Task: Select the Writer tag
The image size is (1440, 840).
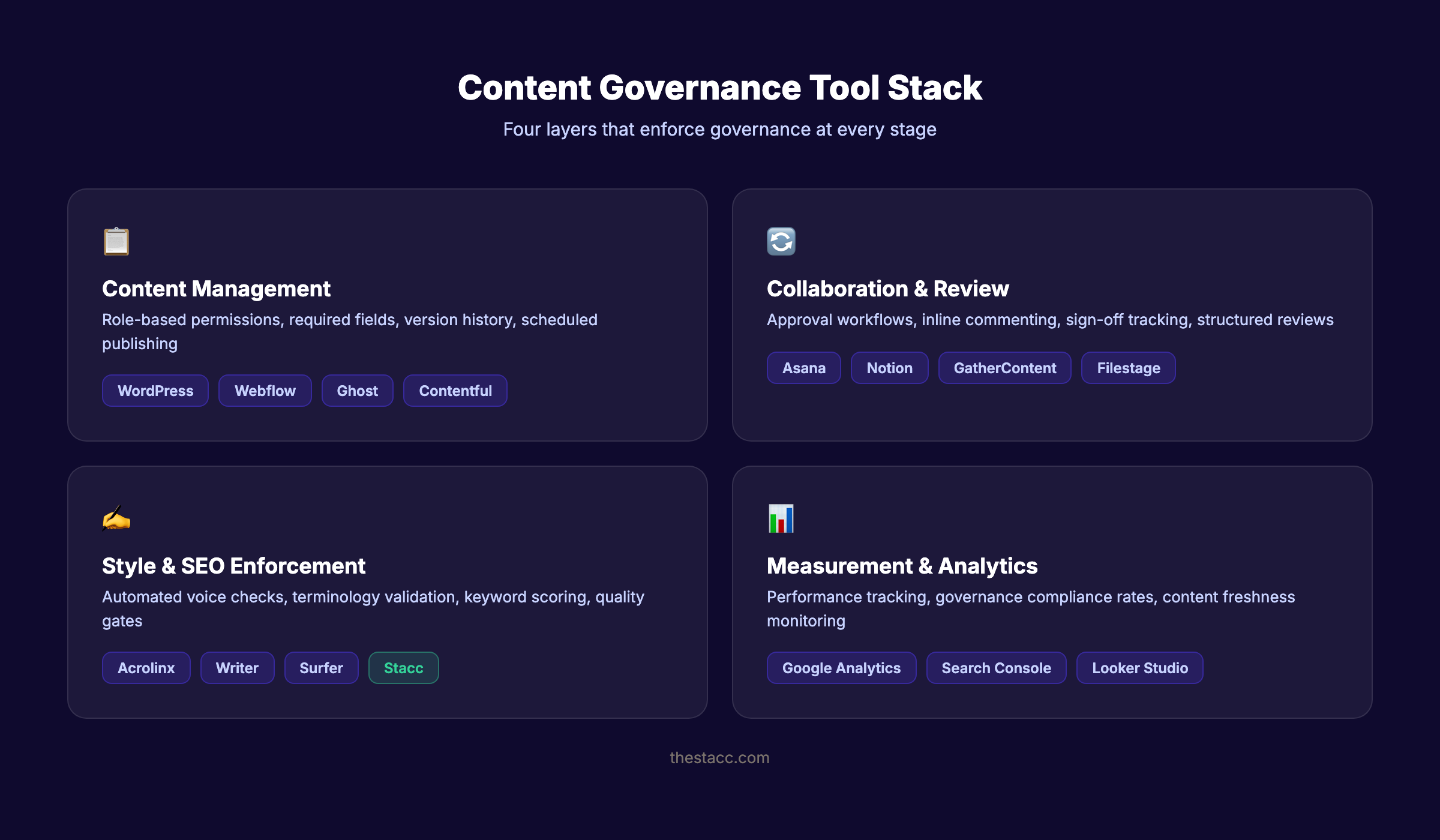Action: point(237,668)
